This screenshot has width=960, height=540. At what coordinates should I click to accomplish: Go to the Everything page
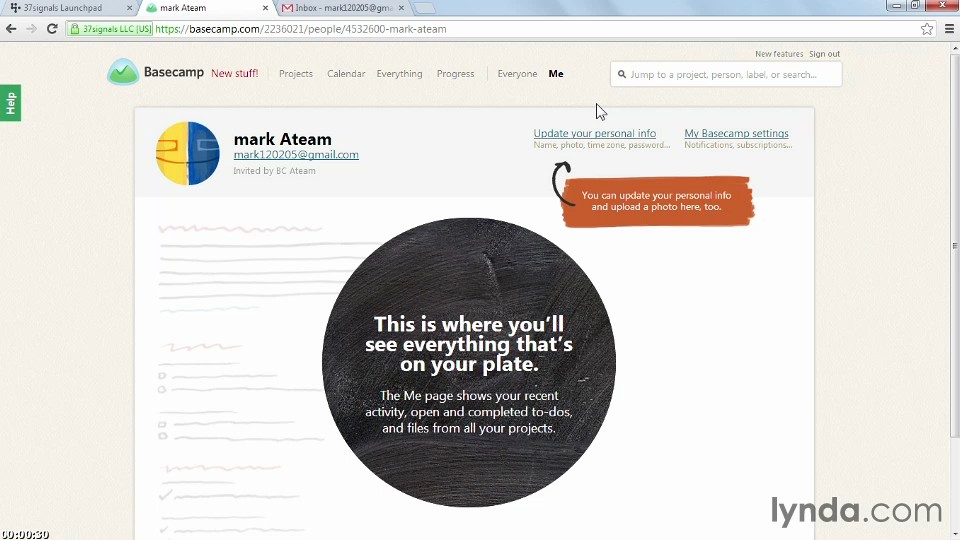click(399, 73)
